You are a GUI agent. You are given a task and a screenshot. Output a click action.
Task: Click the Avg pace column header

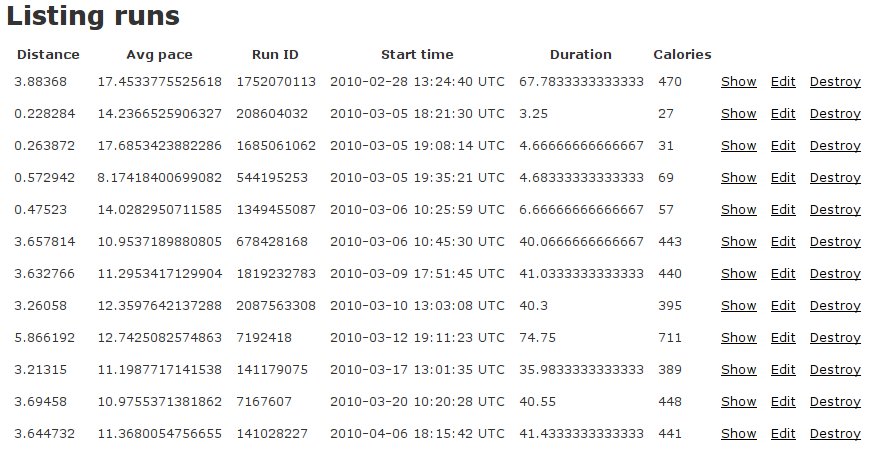159,55
